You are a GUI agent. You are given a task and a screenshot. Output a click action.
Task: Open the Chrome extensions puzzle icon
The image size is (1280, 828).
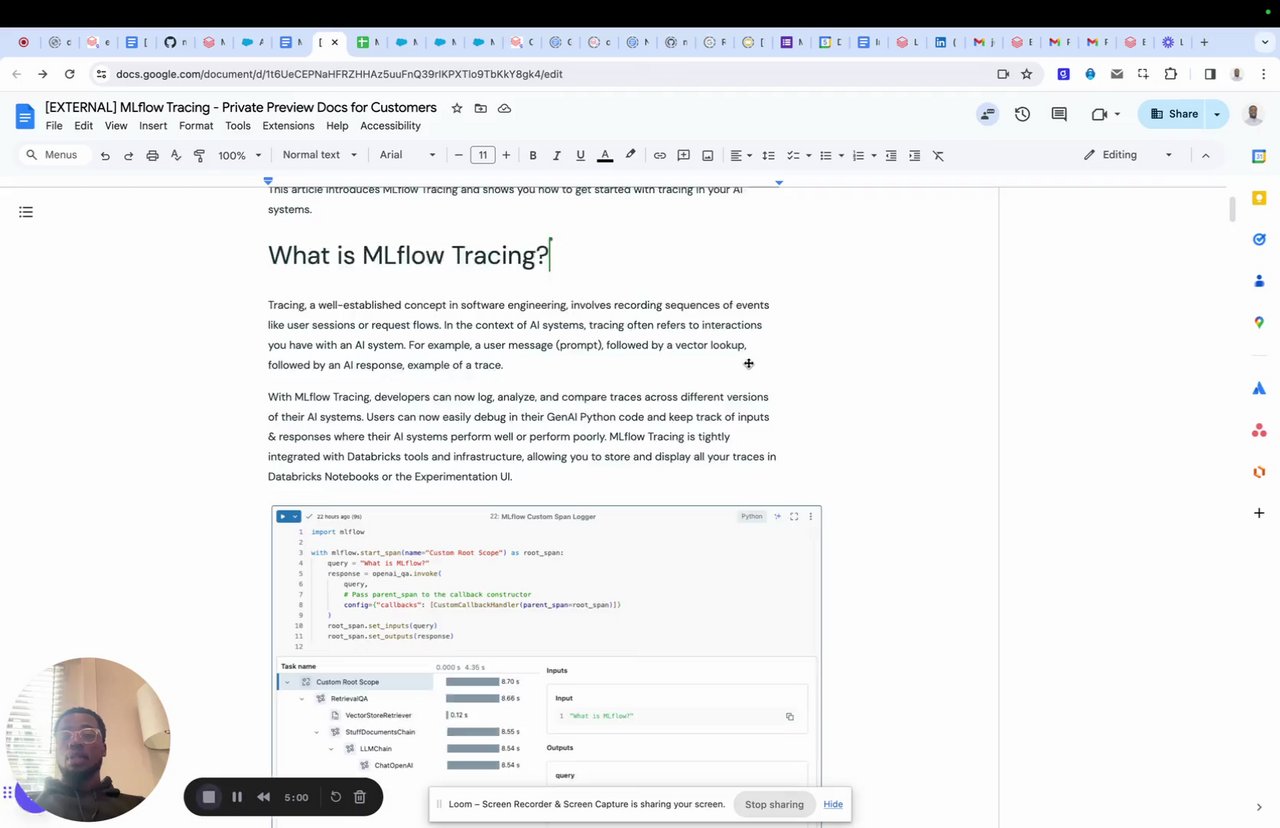[1170, 74]
